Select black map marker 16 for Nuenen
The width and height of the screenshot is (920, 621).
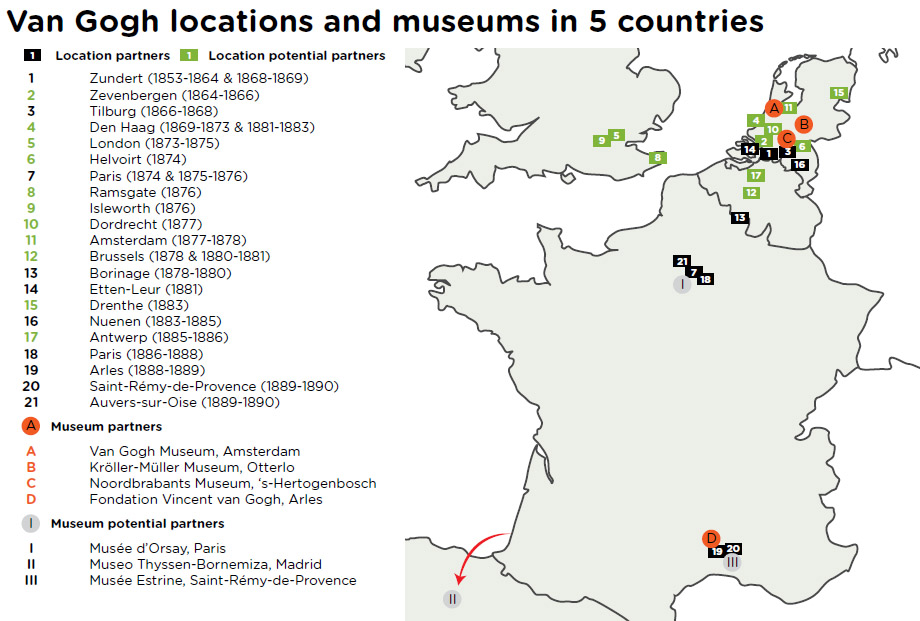[799, 164]
